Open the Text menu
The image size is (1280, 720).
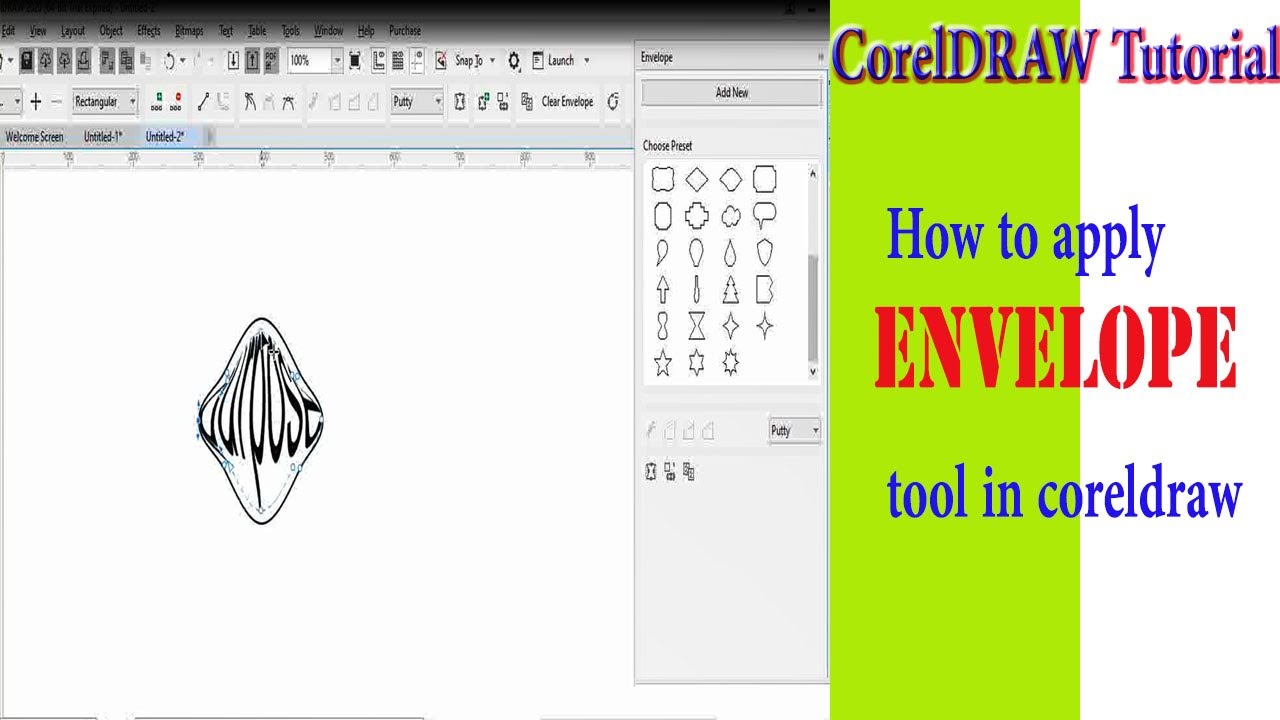[x=226, y=31]
